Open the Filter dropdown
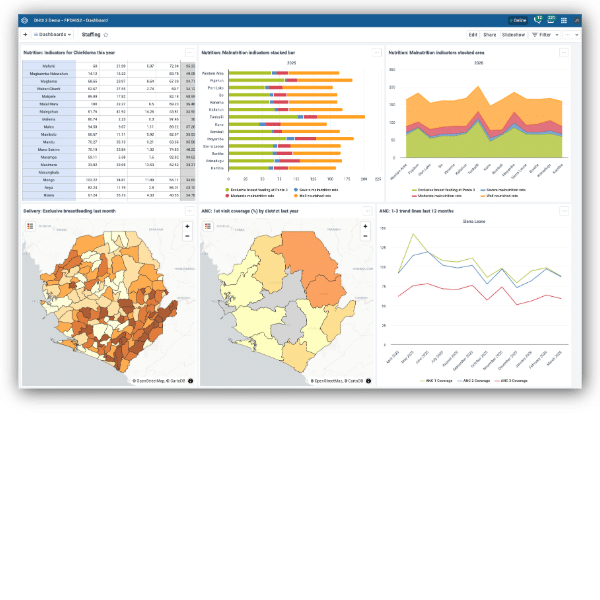 545,34
